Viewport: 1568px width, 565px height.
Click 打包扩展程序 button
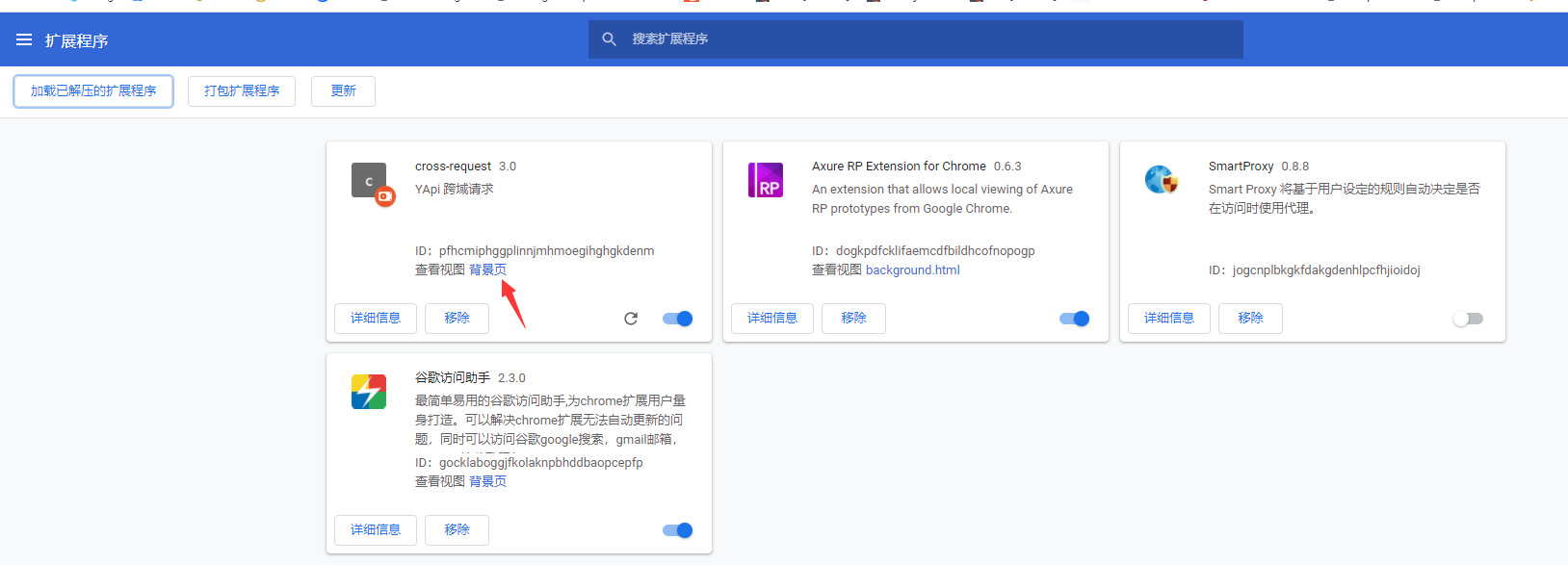click(x=242, y=91)
